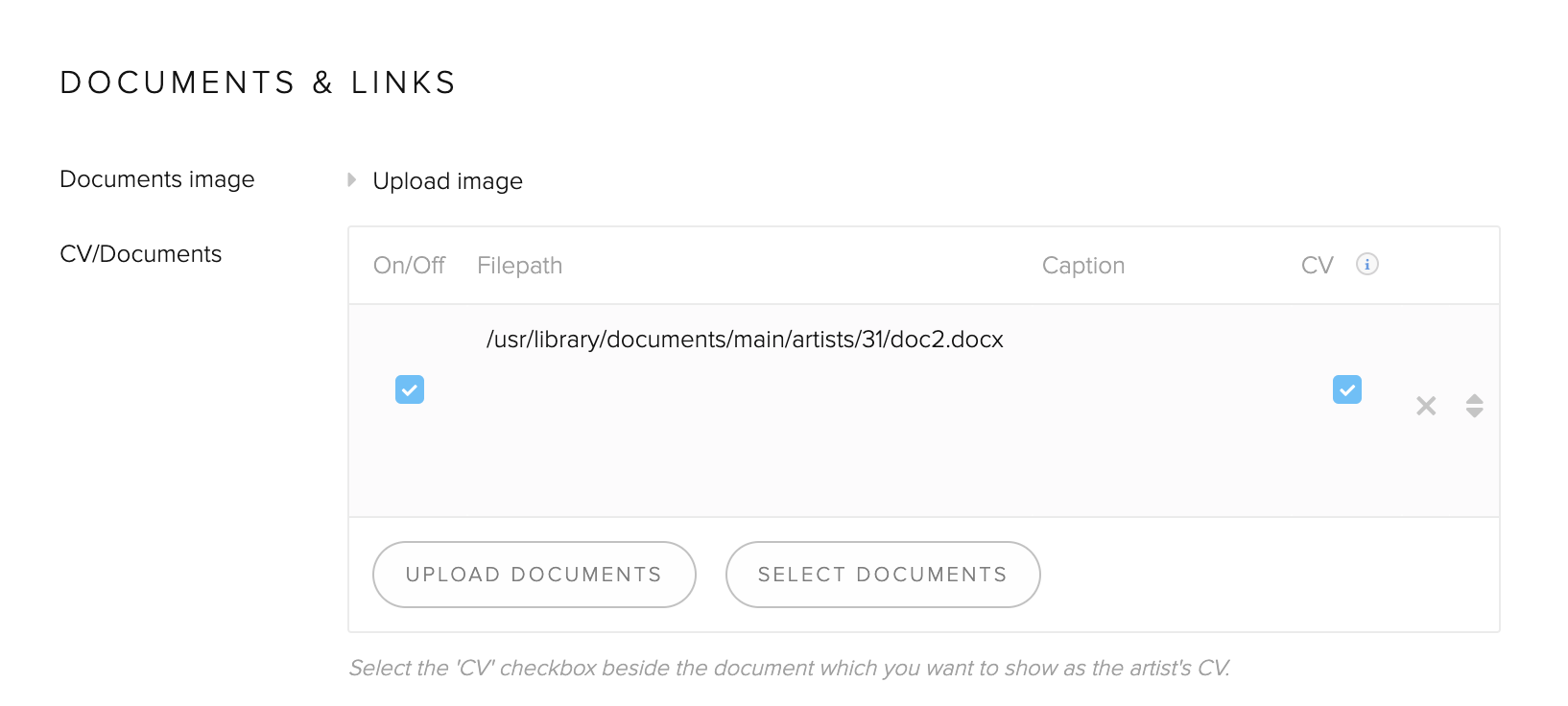Click the Filepath column header
This screenshot has height=706, width=1568.
[519, 266]
